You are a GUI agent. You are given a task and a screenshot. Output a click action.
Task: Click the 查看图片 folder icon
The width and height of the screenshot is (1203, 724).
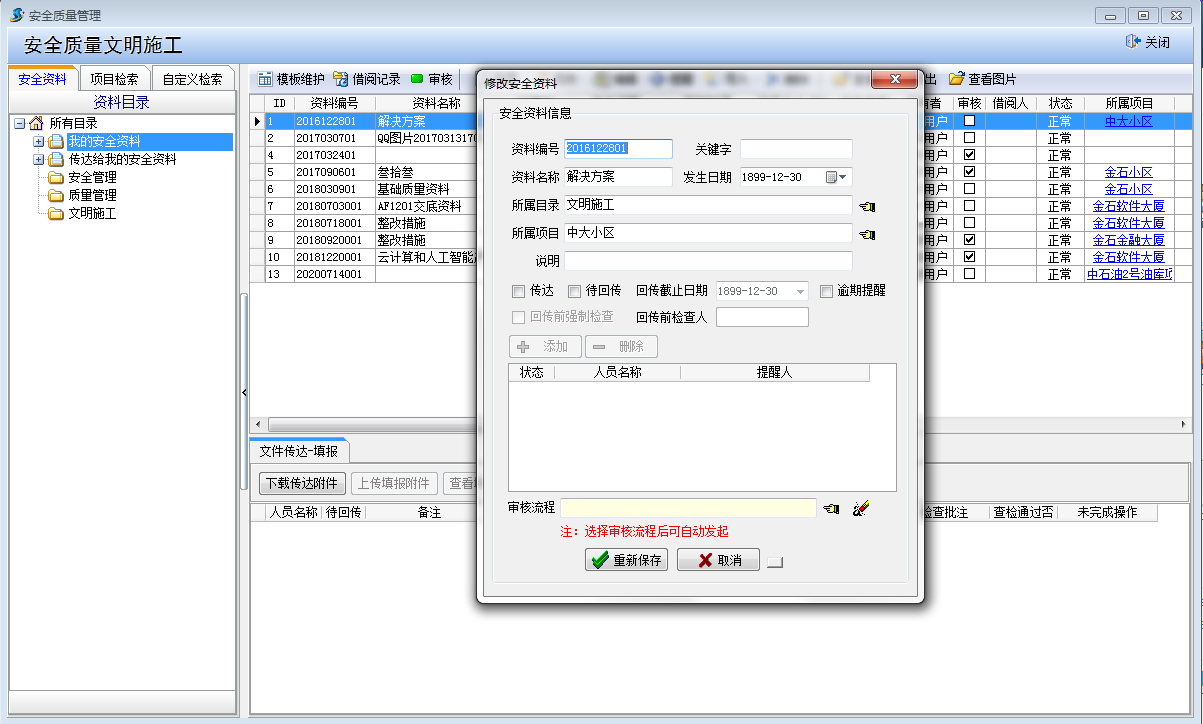click(957, 79)
